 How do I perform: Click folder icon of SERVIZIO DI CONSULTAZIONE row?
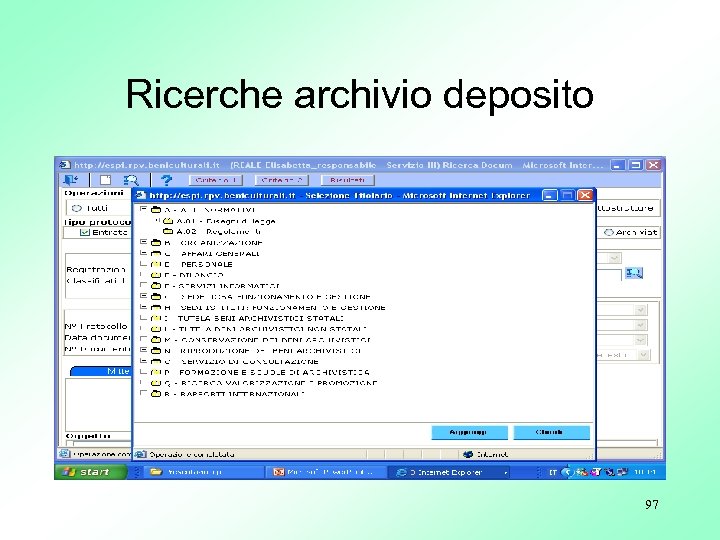click(x=156, y=361)
